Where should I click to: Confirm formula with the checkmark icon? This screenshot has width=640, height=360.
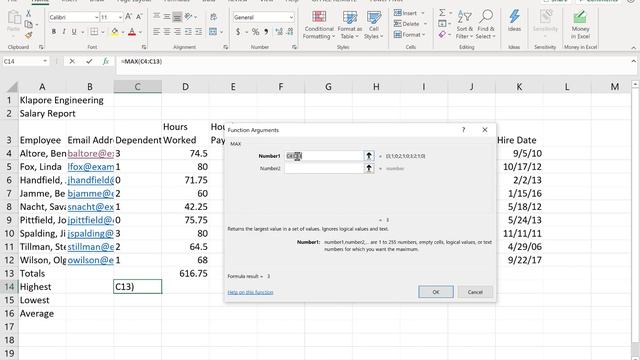pyautogui.click(x=89, y=61)
